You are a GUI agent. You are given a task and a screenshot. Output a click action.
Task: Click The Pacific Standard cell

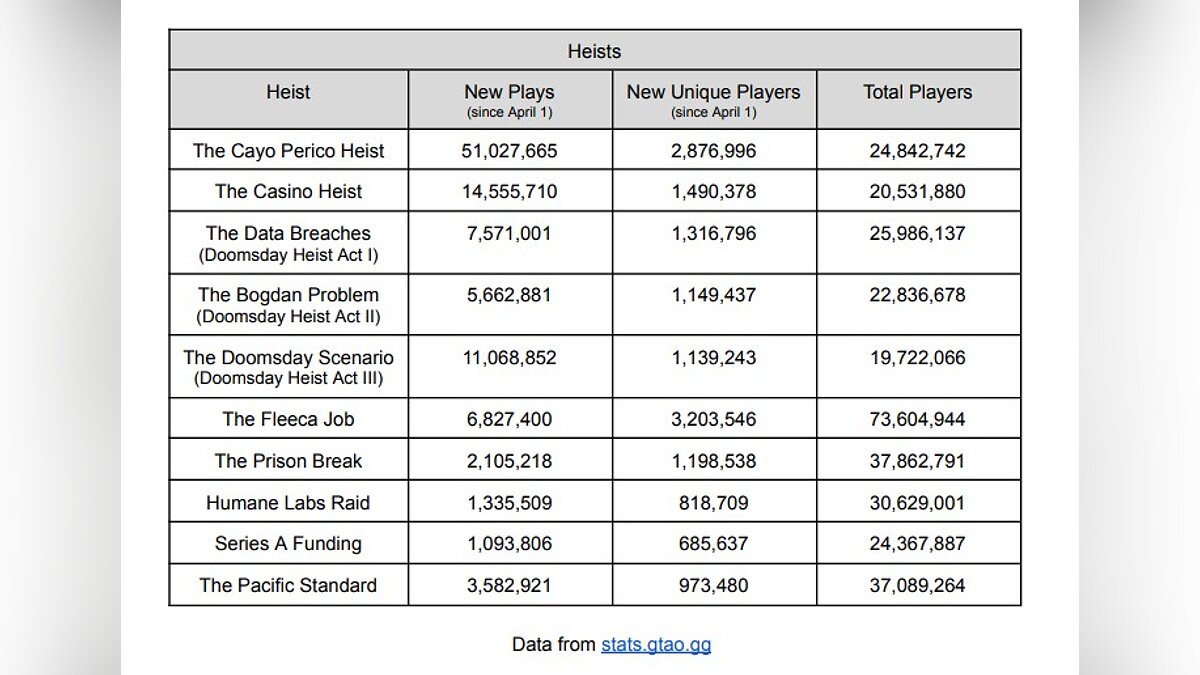(x=288, y=585)
